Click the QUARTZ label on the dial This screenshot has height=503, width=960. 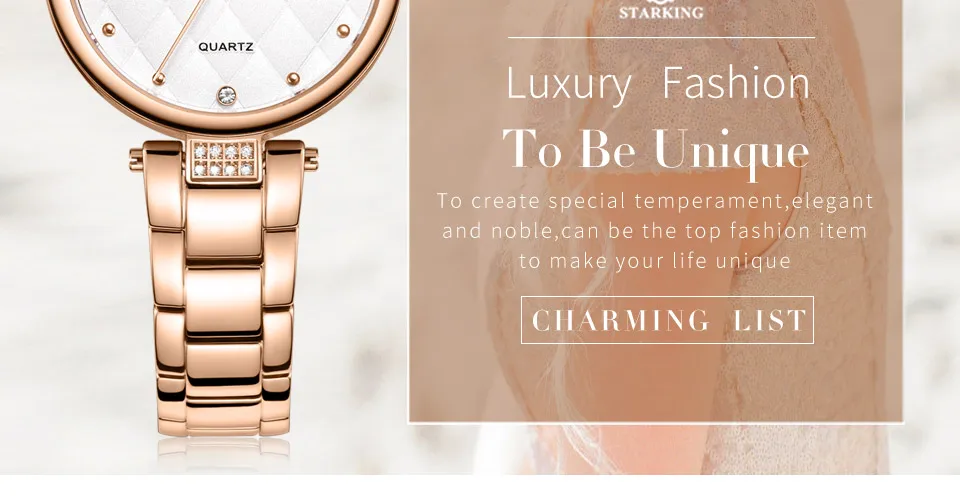click(225, 47)
